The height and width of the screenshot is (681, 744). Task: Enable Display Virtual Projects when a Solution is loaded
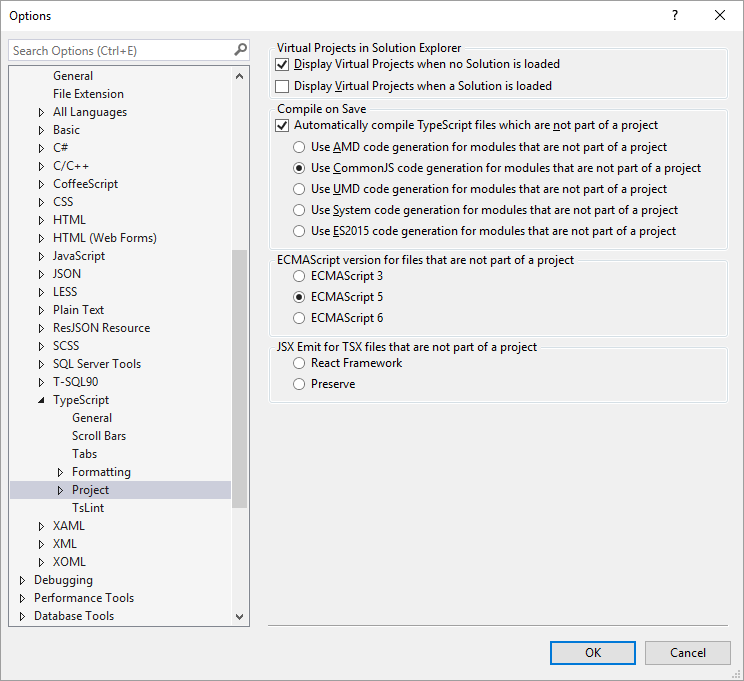(282, 86)
